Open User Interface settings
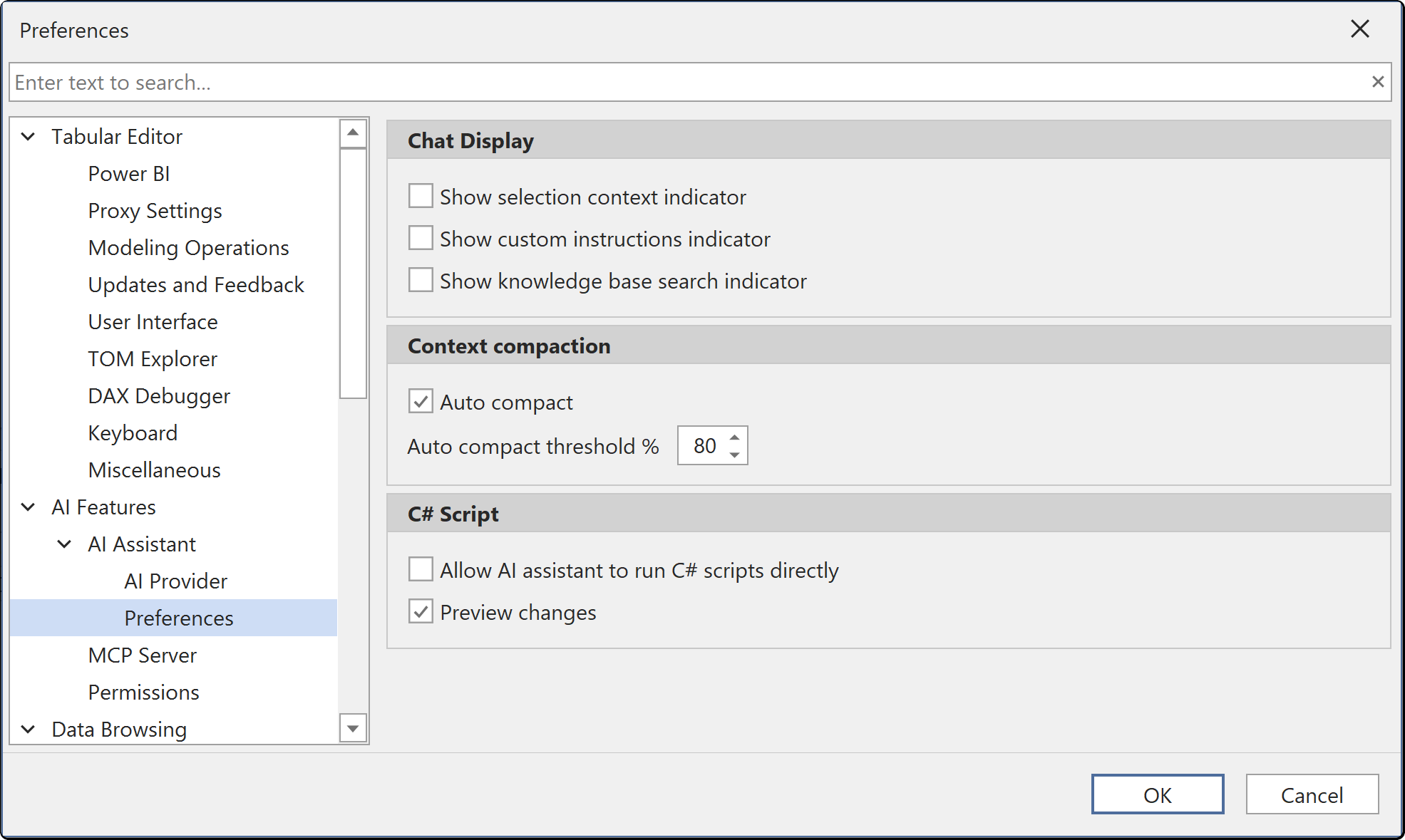Viewport: 1405px width, 840px height. point(153,321)
